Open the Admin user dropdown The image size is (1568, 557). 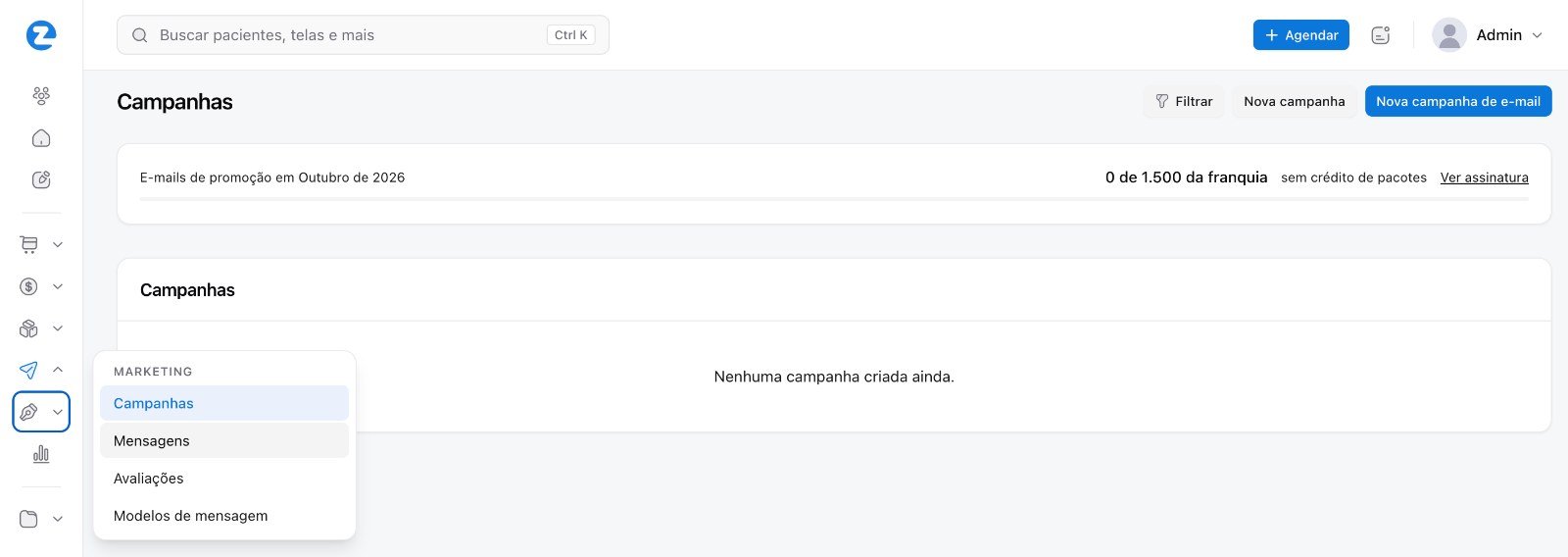[1488, 35]
